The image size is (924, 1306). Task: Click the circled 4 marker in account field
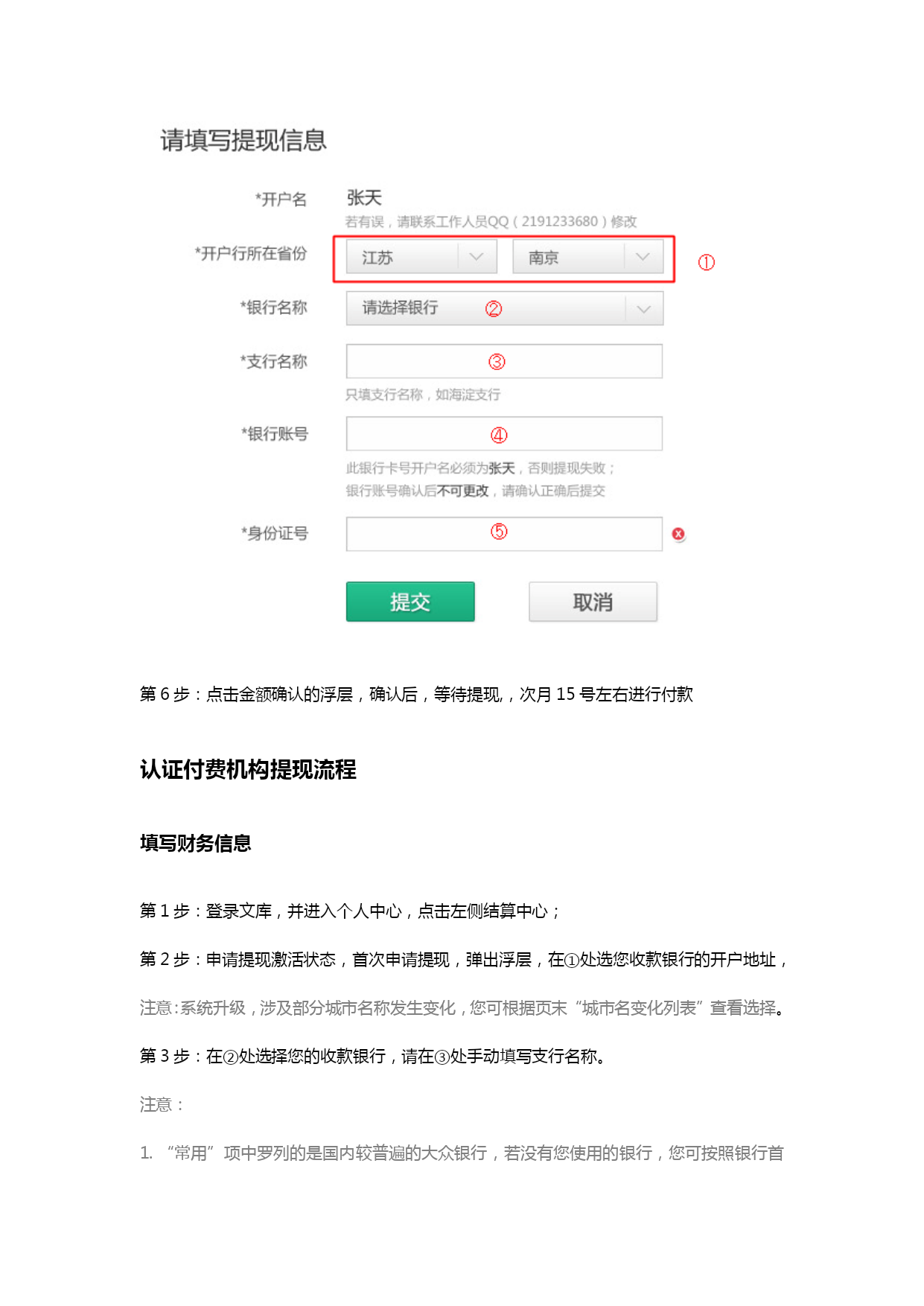point(499,435)
